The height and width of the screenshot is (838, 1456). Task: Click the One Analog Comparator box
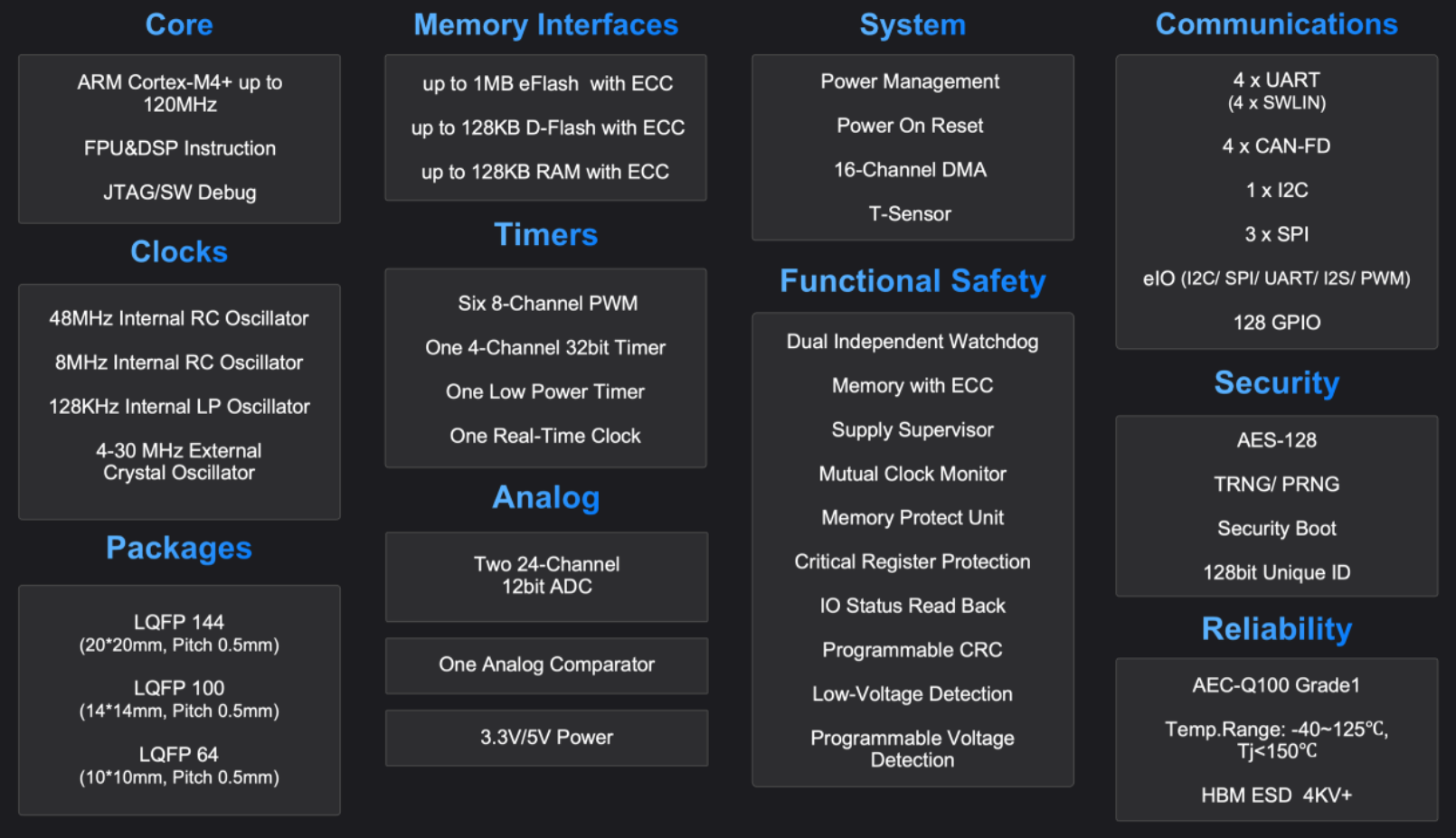click(x=546, y=665)
